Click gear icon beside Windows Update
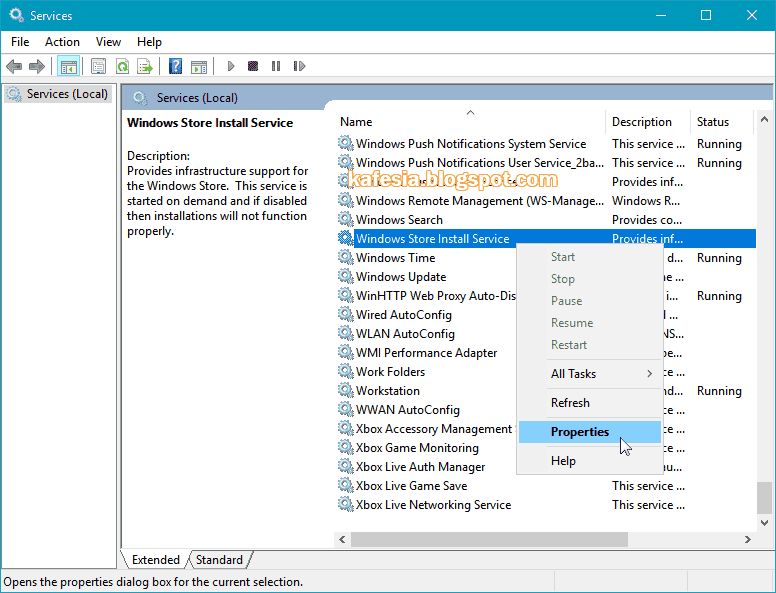This screenshot has width=776, height=593. click(345, 276)
